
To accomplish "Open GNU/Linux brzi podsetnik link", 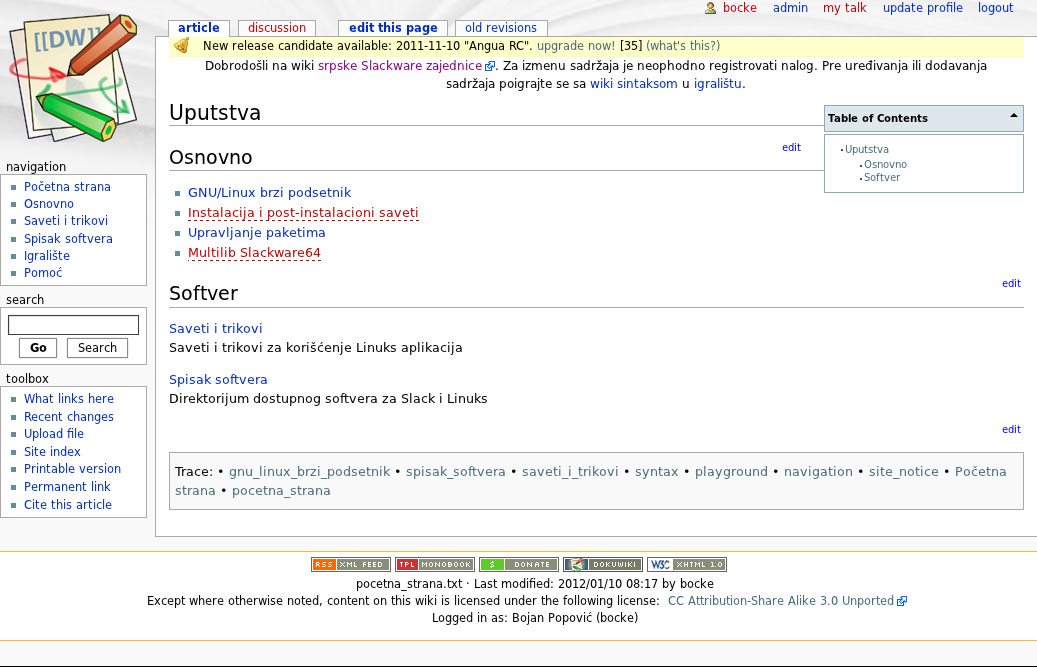I will tap(269, 193).
